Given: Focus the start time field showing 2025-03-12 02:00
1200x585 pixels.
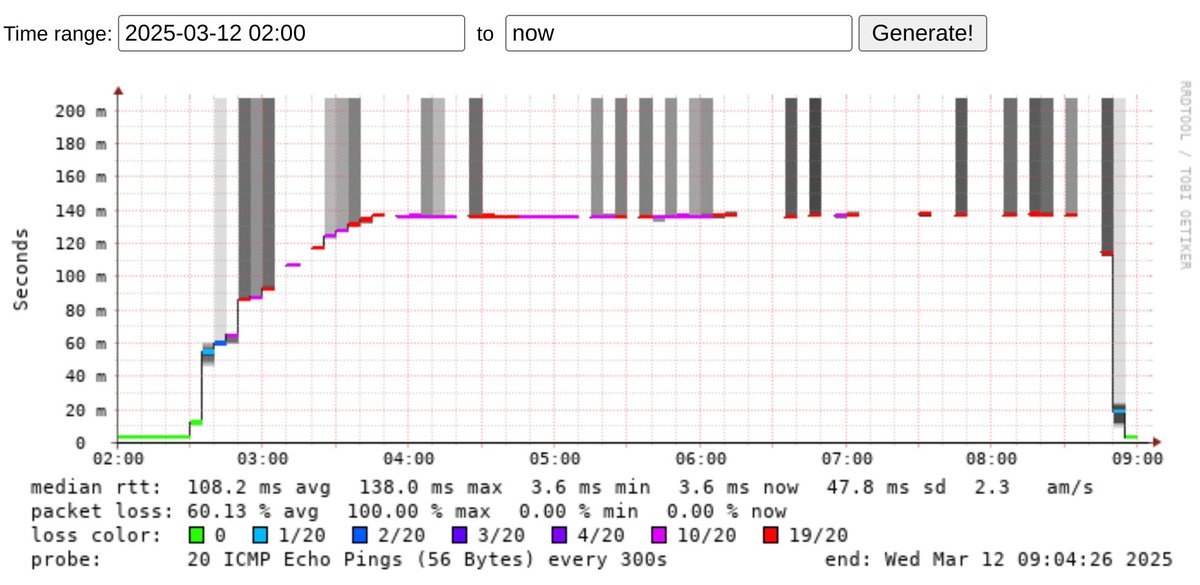Looking at the screenshot, I should [x=292, y=33].
